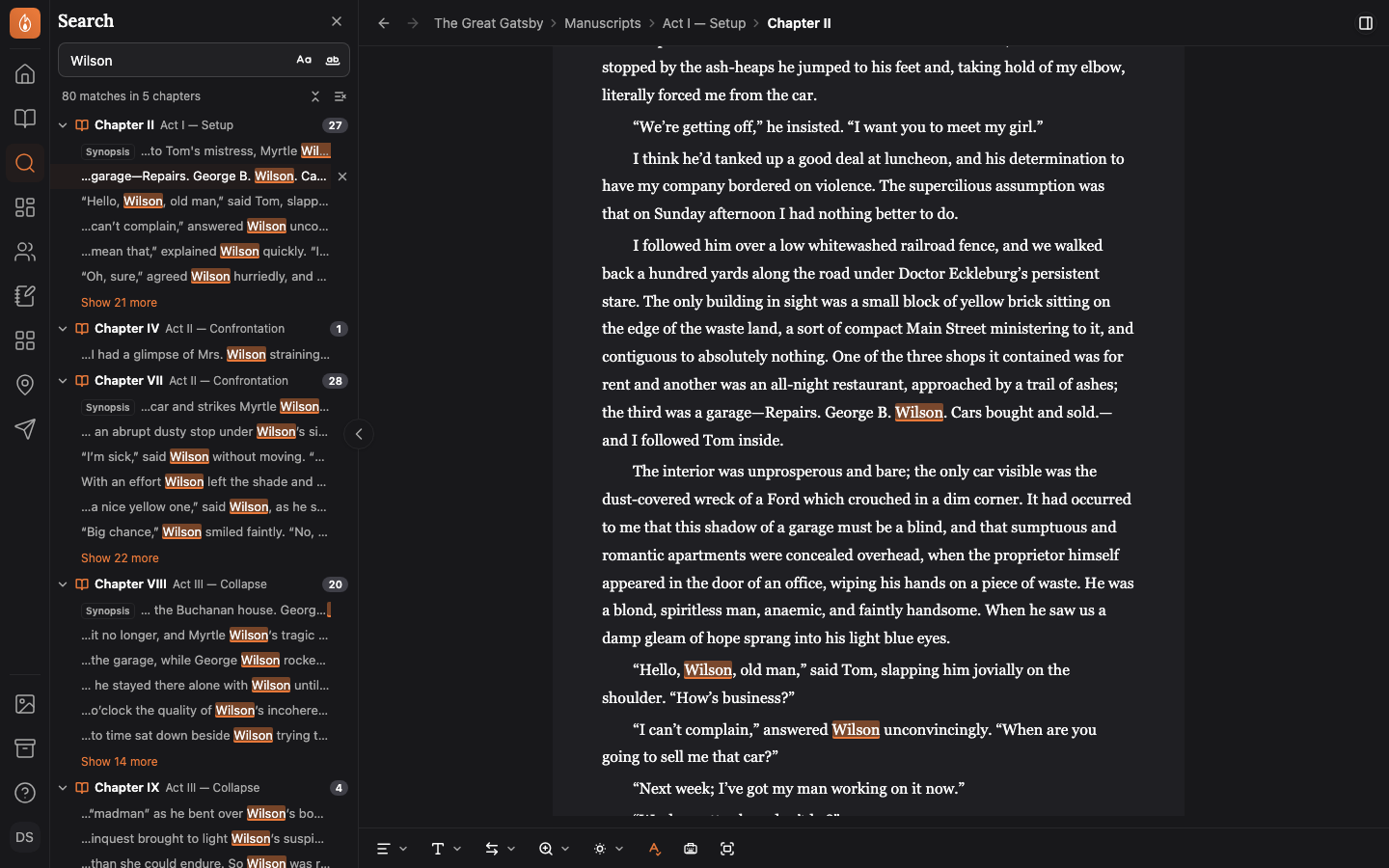
Task: Enter focus mode with the frame icon
Action: [727, 849]
